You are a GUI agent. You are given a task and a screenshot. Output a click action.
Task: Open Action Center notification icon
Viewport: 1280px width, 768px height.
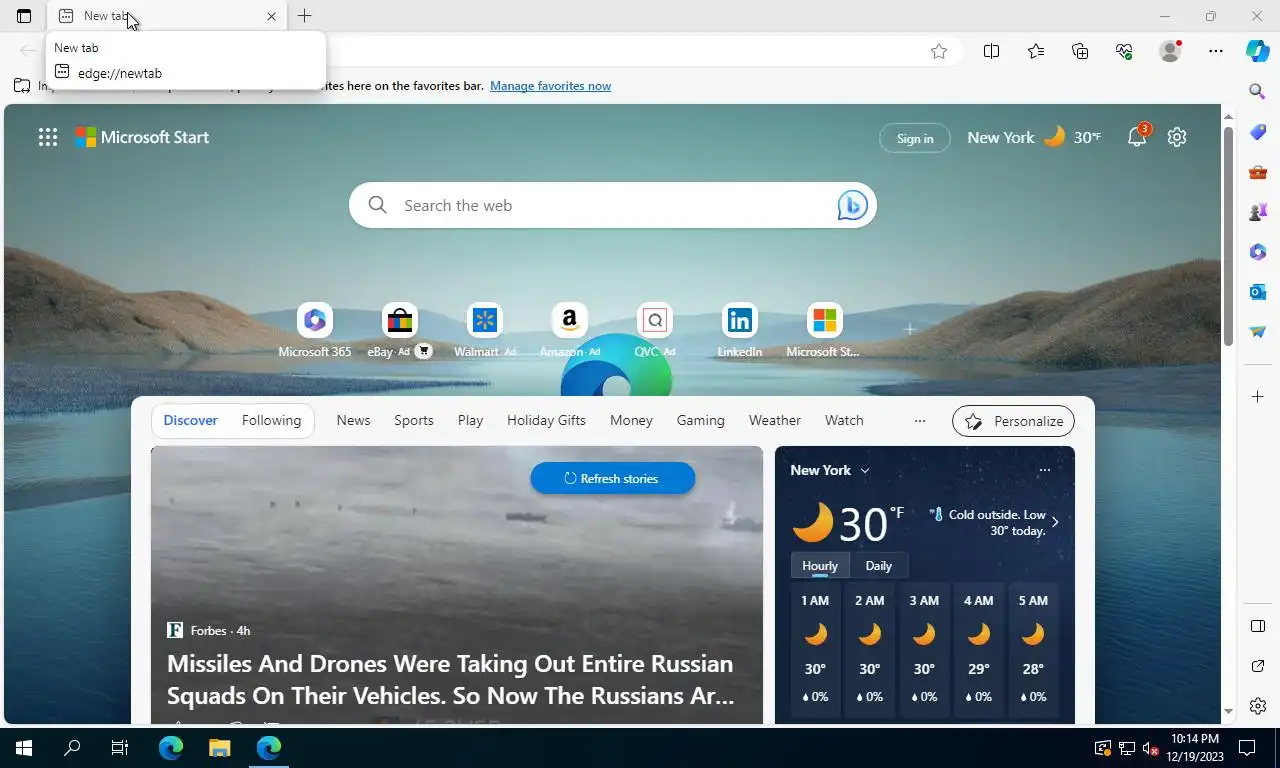(x=1247, y=748)
